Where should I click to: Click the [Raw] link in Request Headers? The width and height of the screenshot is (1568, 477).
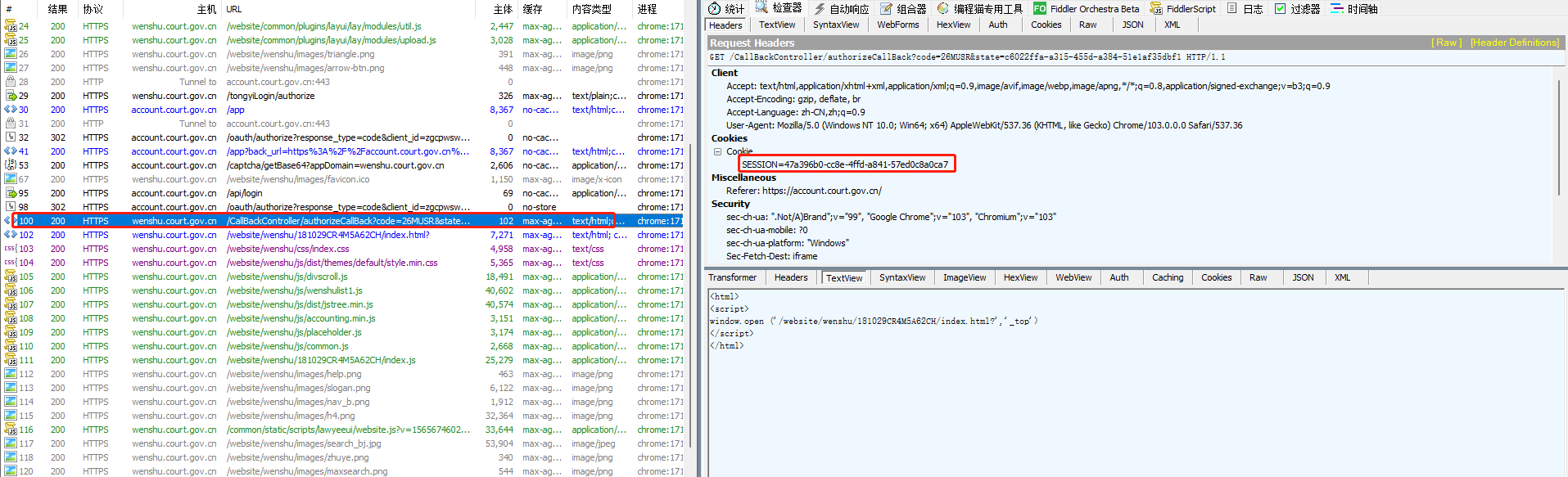[x=1446, y=43]
